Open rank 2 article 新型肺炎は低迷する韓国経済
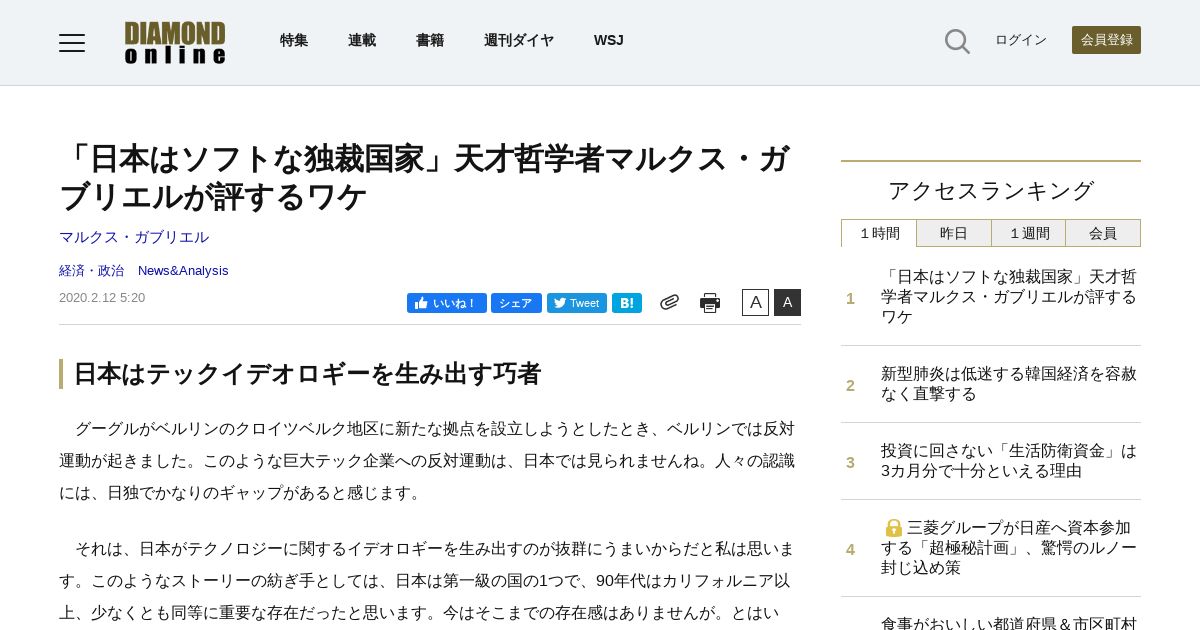 (1009, 383)
